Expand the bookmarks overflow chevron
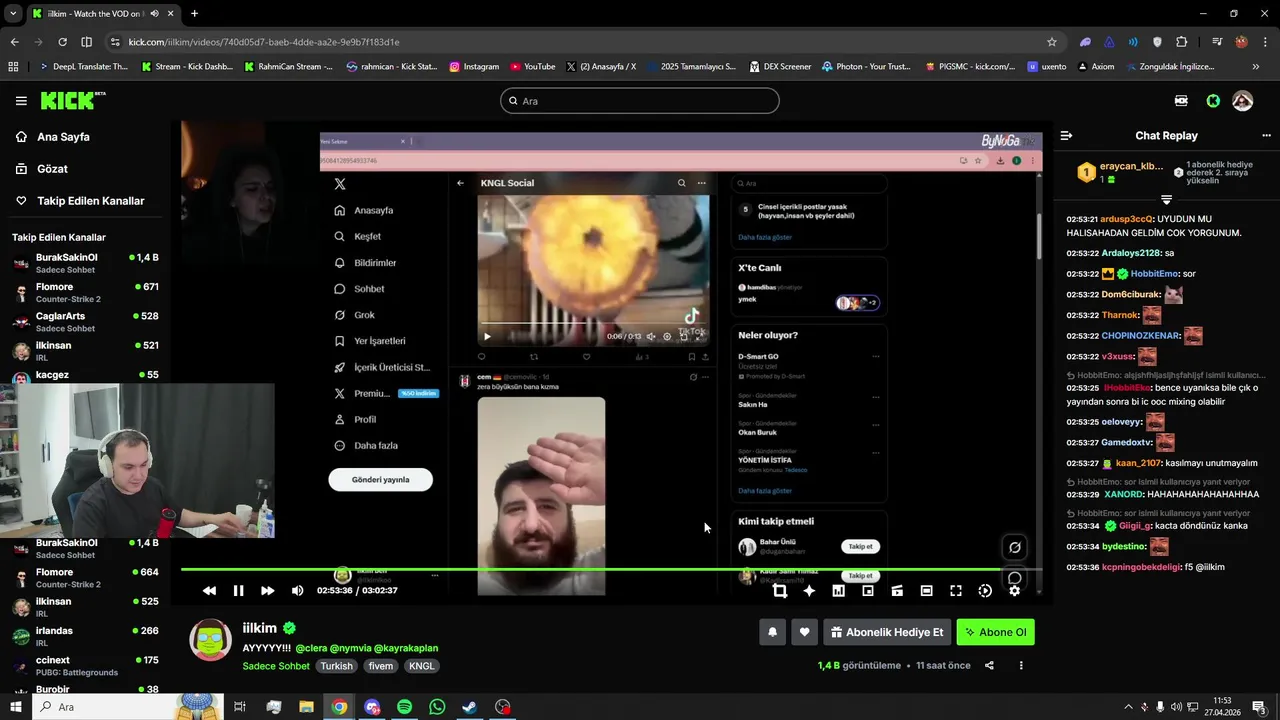Screen dimensions: 1280x720 coord(1256,67)
